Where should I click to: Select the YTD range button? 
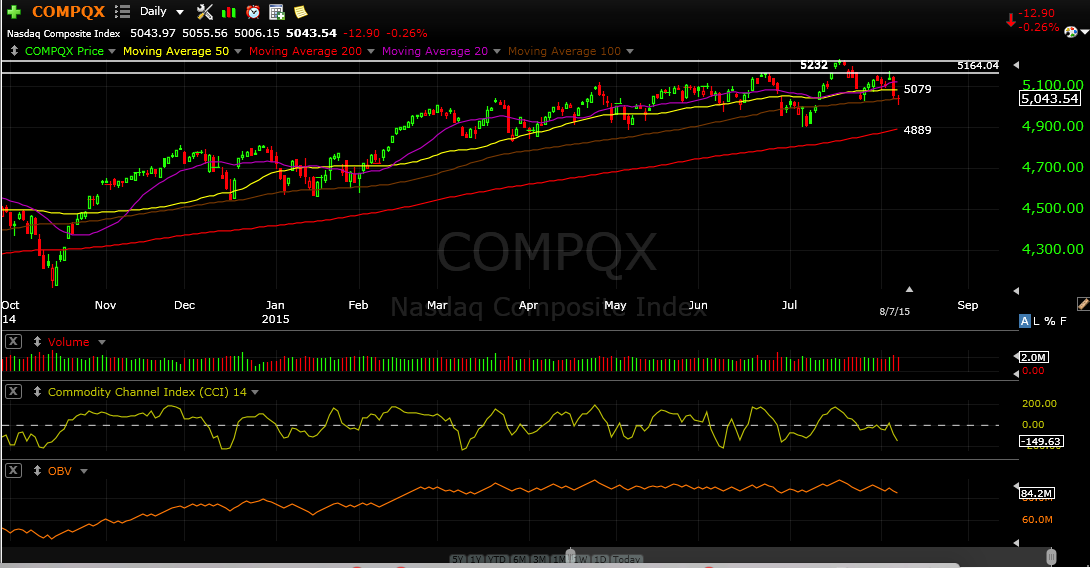pyautogui.click(x=496, y=560)
